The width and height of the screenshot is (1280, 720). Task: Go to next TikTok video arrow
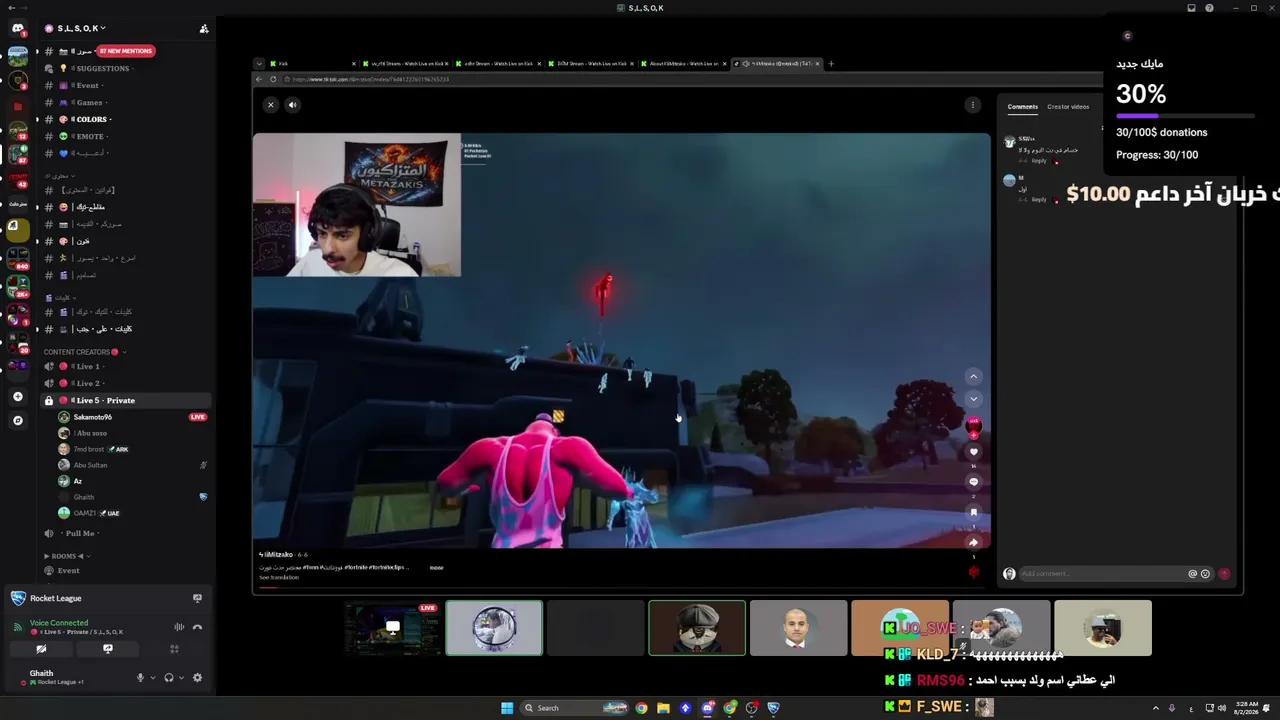(x=973, y=399)
